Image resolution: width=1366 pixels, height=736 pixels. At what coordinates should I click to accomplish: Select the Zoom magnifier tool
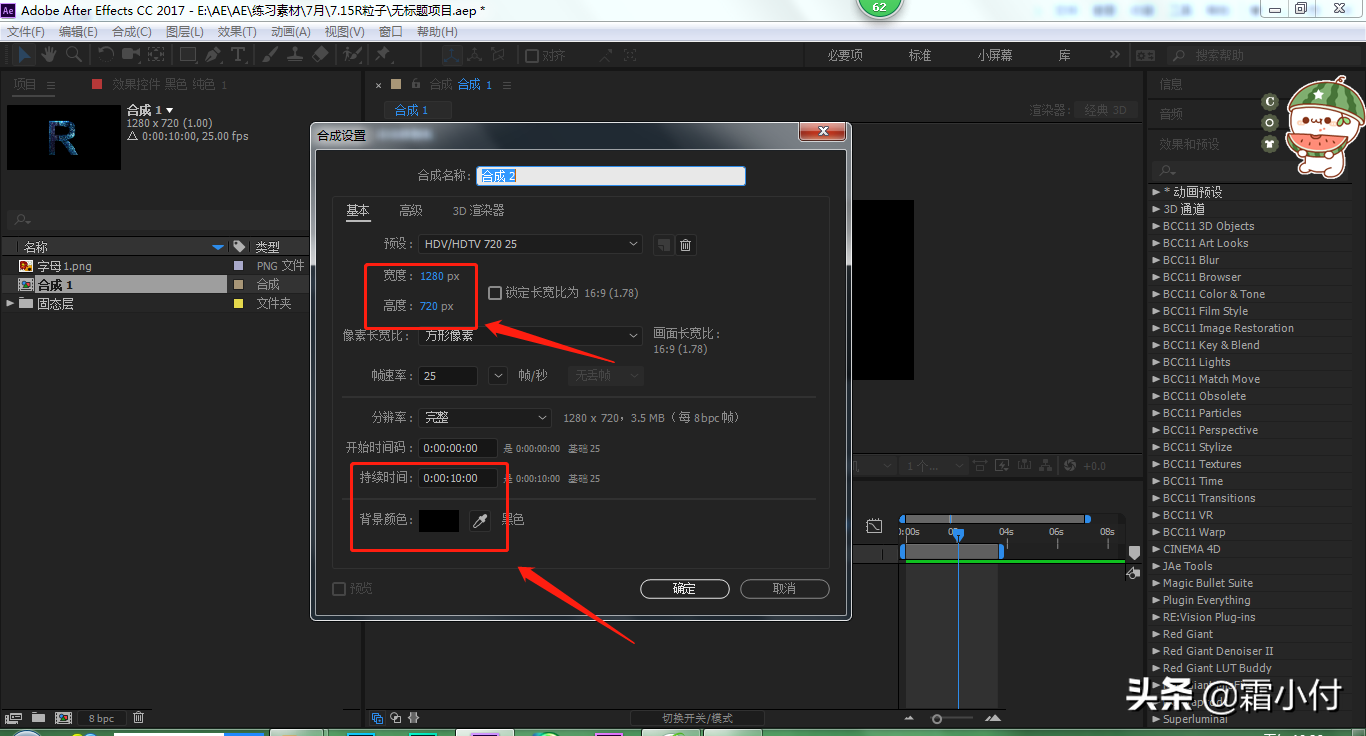(x=75, y=55)
